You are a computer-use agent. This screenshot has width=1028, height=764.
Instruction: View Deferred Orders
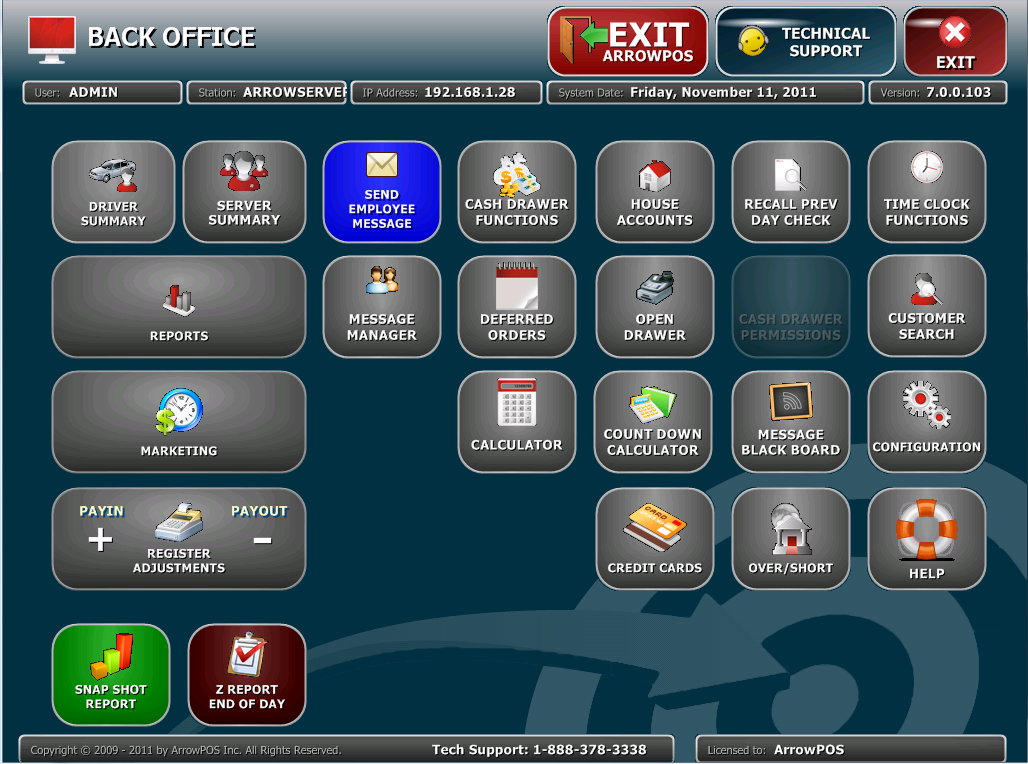coord(517,306)
